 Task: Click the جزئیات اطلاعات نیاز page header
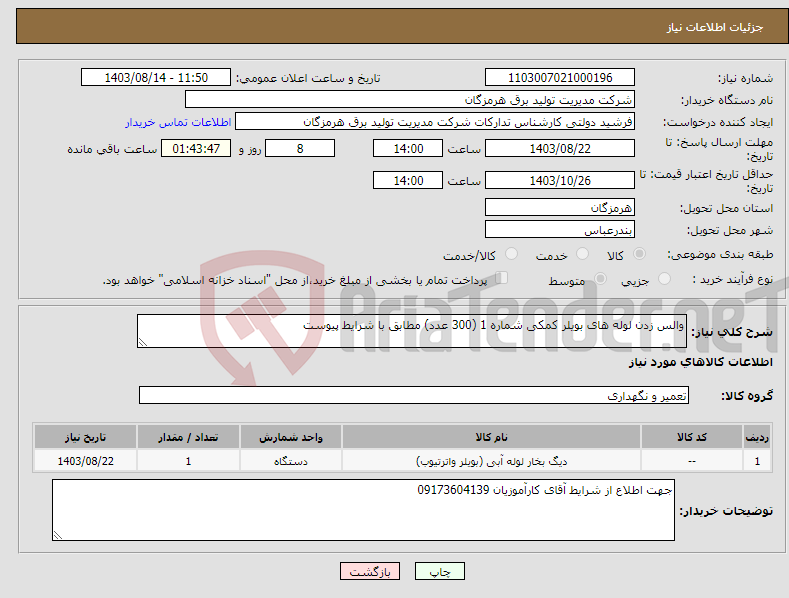click(x=715, y=27)
